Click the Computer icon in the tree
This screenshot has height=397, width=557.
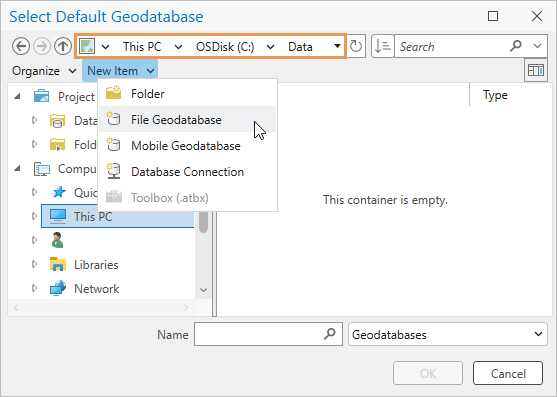[42, 169]
